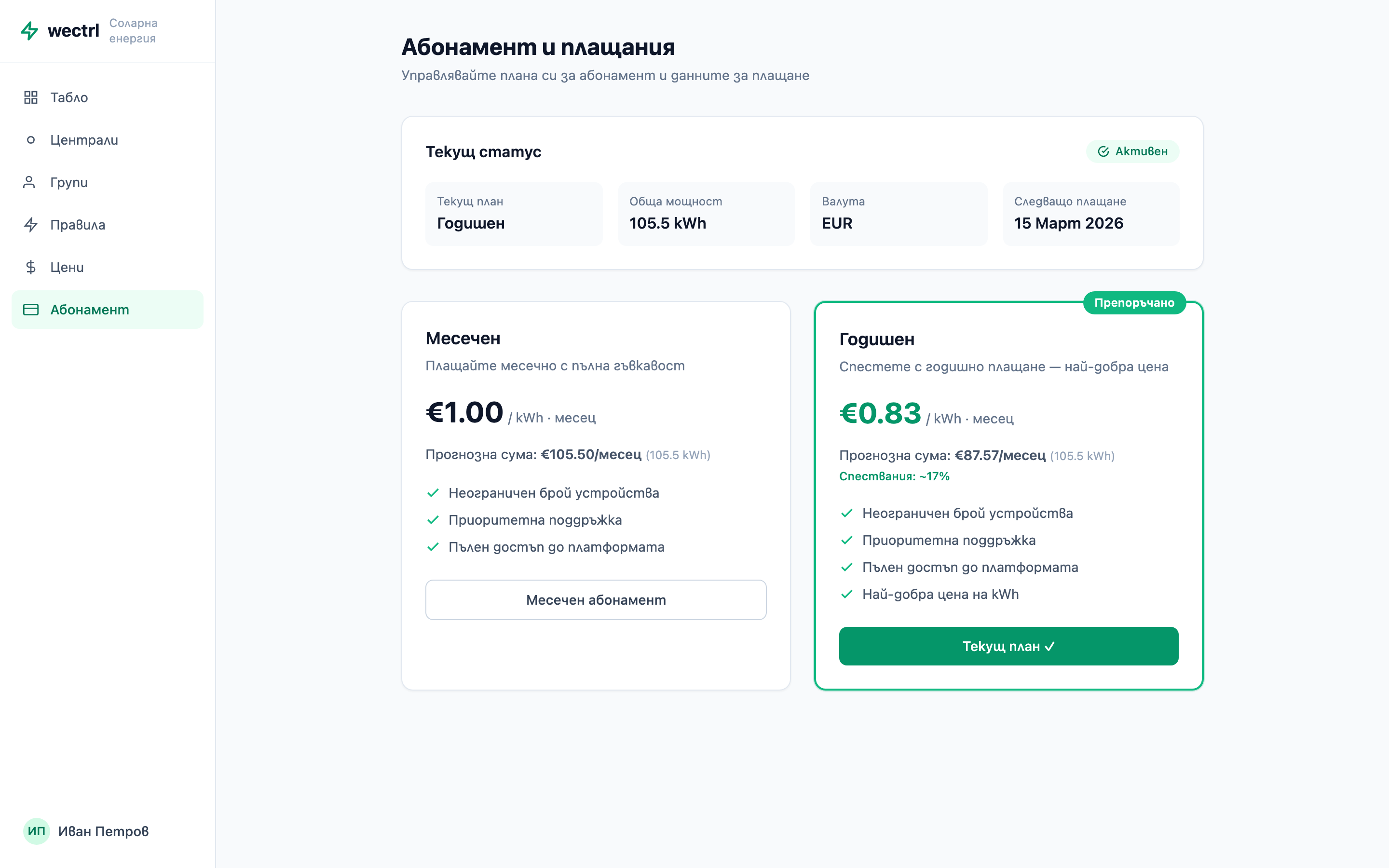Viewport: 1389px width, 868px height.
Task: Click the green Текущ план button
Action: [1008, 646]
